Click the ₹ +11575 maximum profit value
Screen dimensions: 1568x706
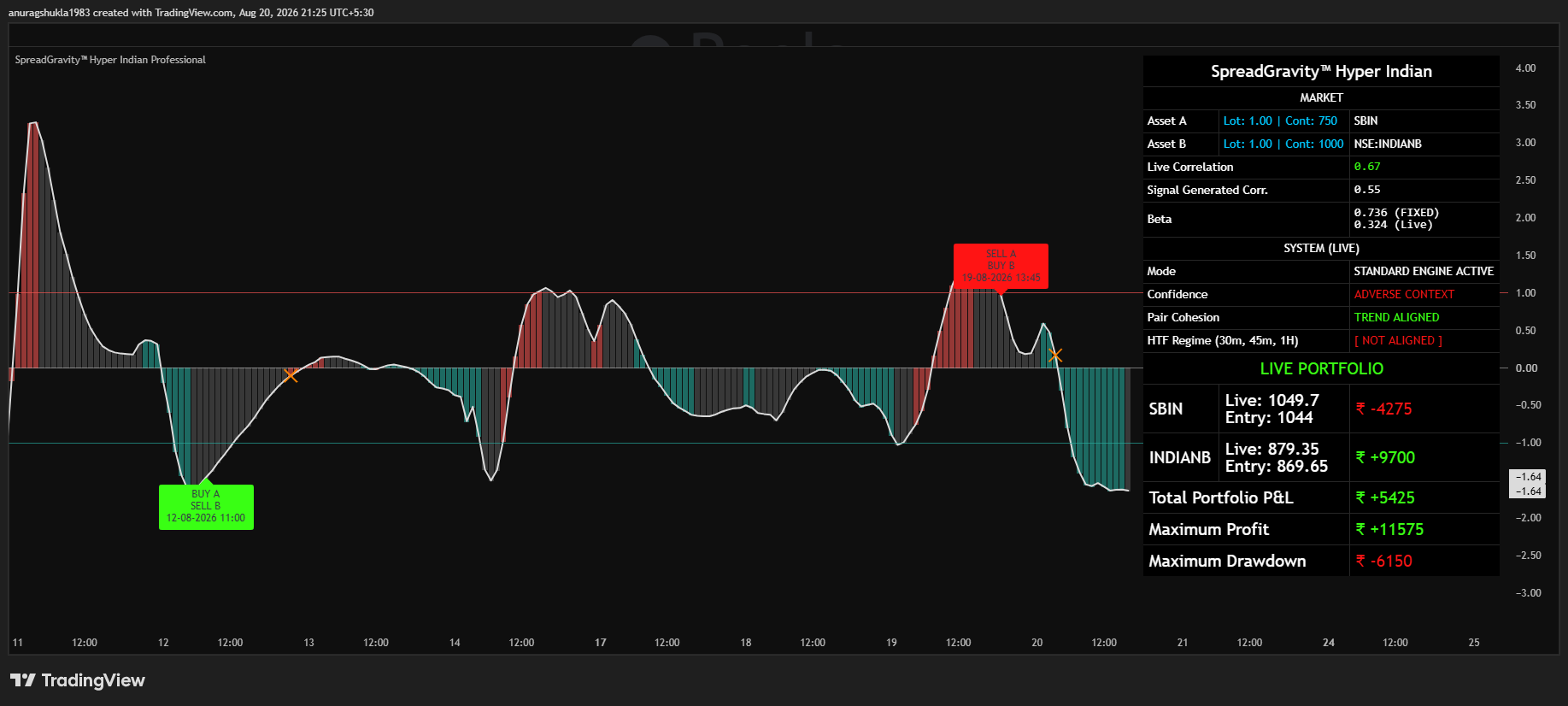tap(1389, 530)
